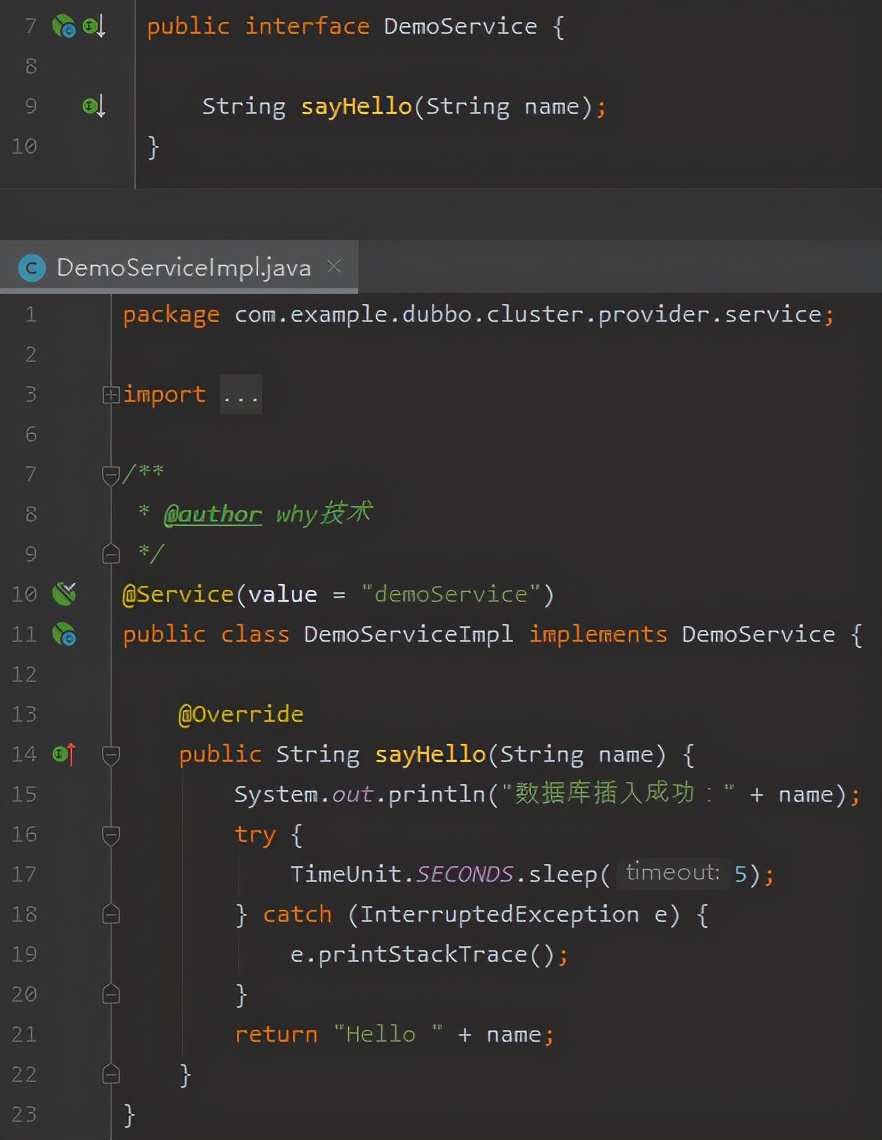
Task: Click the return keyword on line 21
Action: coord(276,1034)
